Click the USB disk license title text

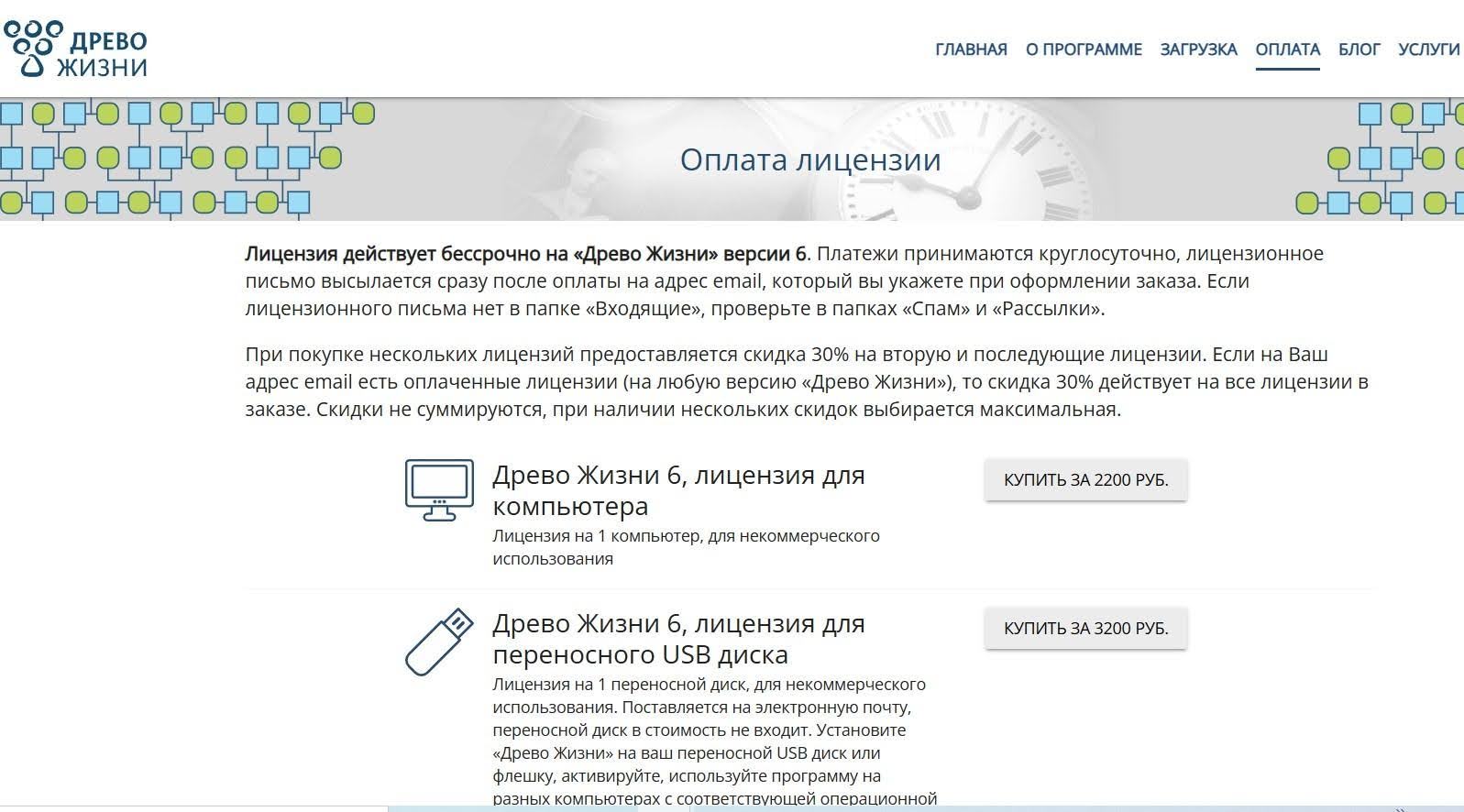pos(678,639)
